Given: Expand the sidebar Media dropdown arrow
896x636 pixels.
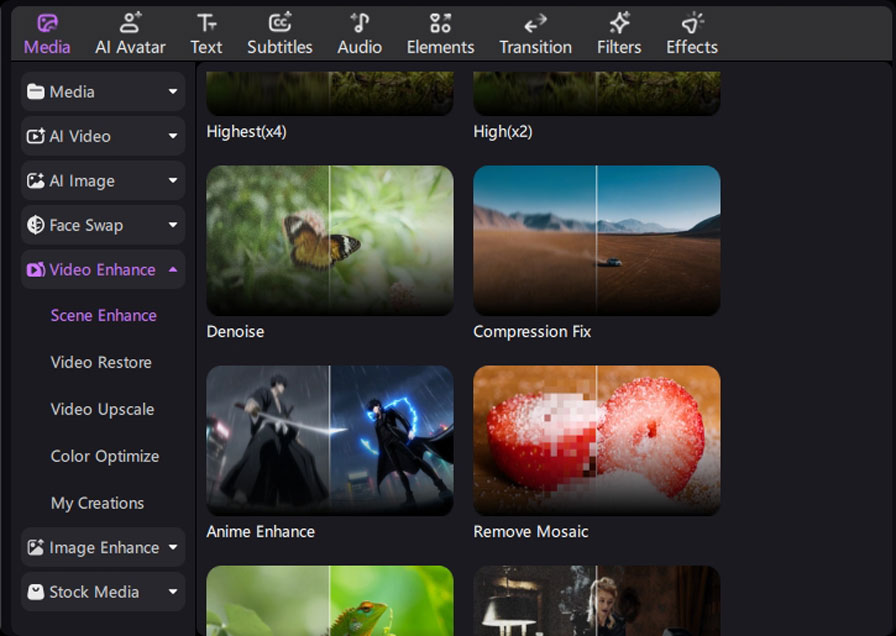Looking at the screenshot, I should [x=173, y=91].
